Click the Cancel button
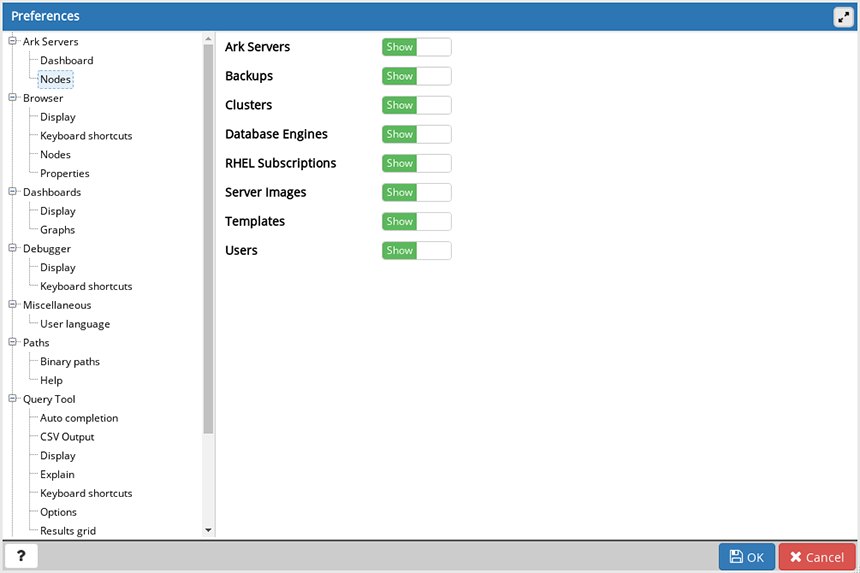The width and height of the screenshot is (860, 573). coord(817,557)
